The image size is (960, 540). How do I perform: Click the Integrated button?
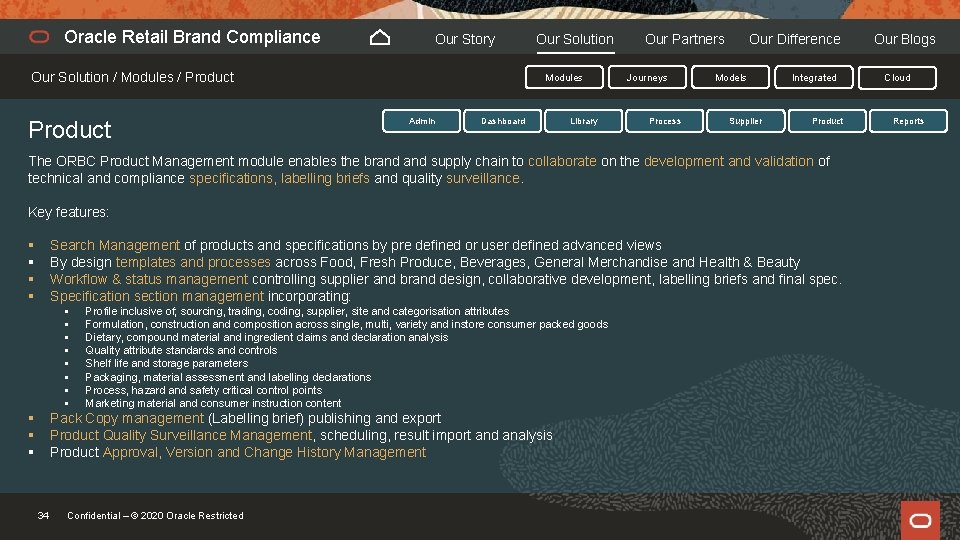click(814, 78)
